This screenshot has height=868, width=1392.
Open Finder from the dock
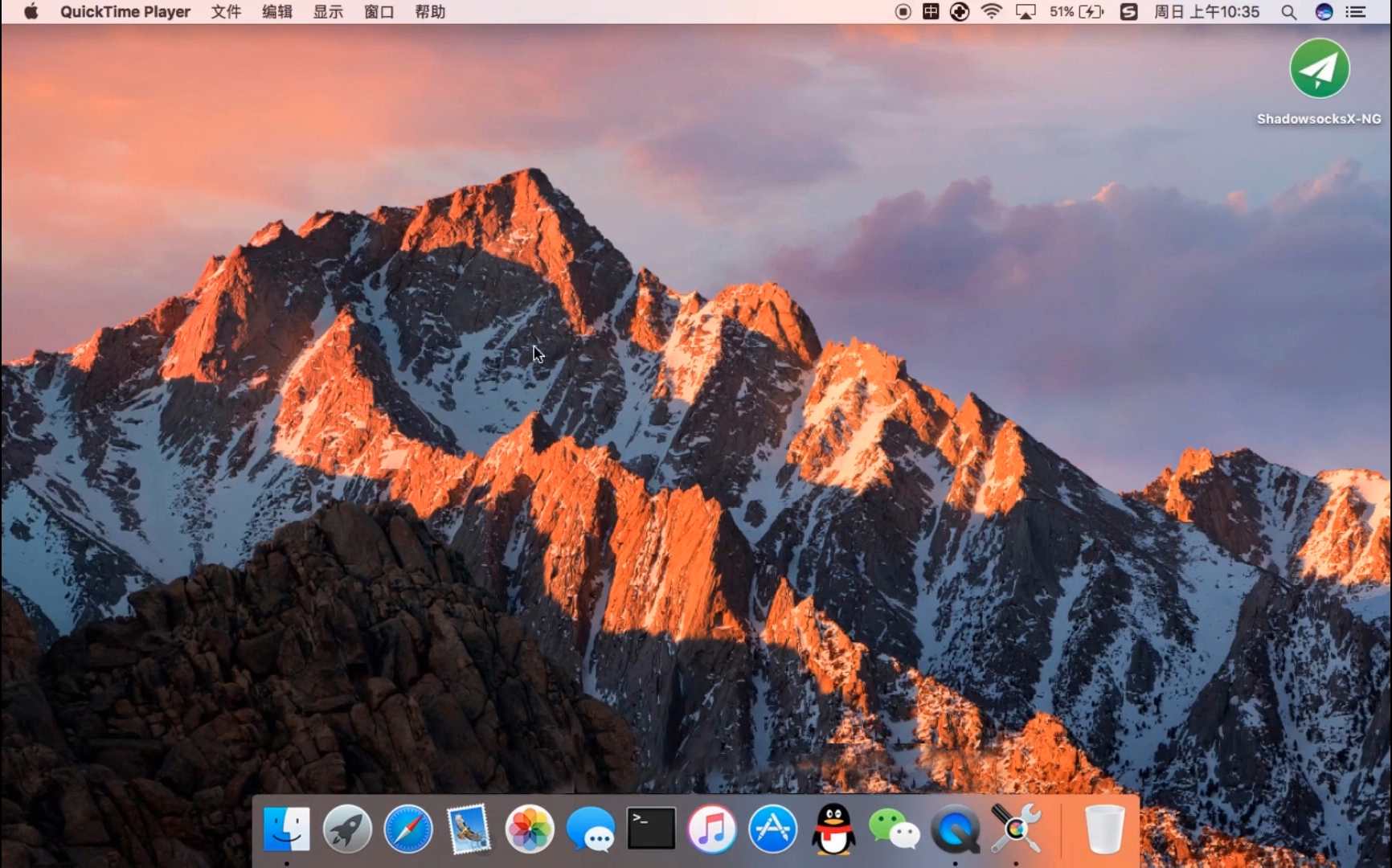click(286, 829)
